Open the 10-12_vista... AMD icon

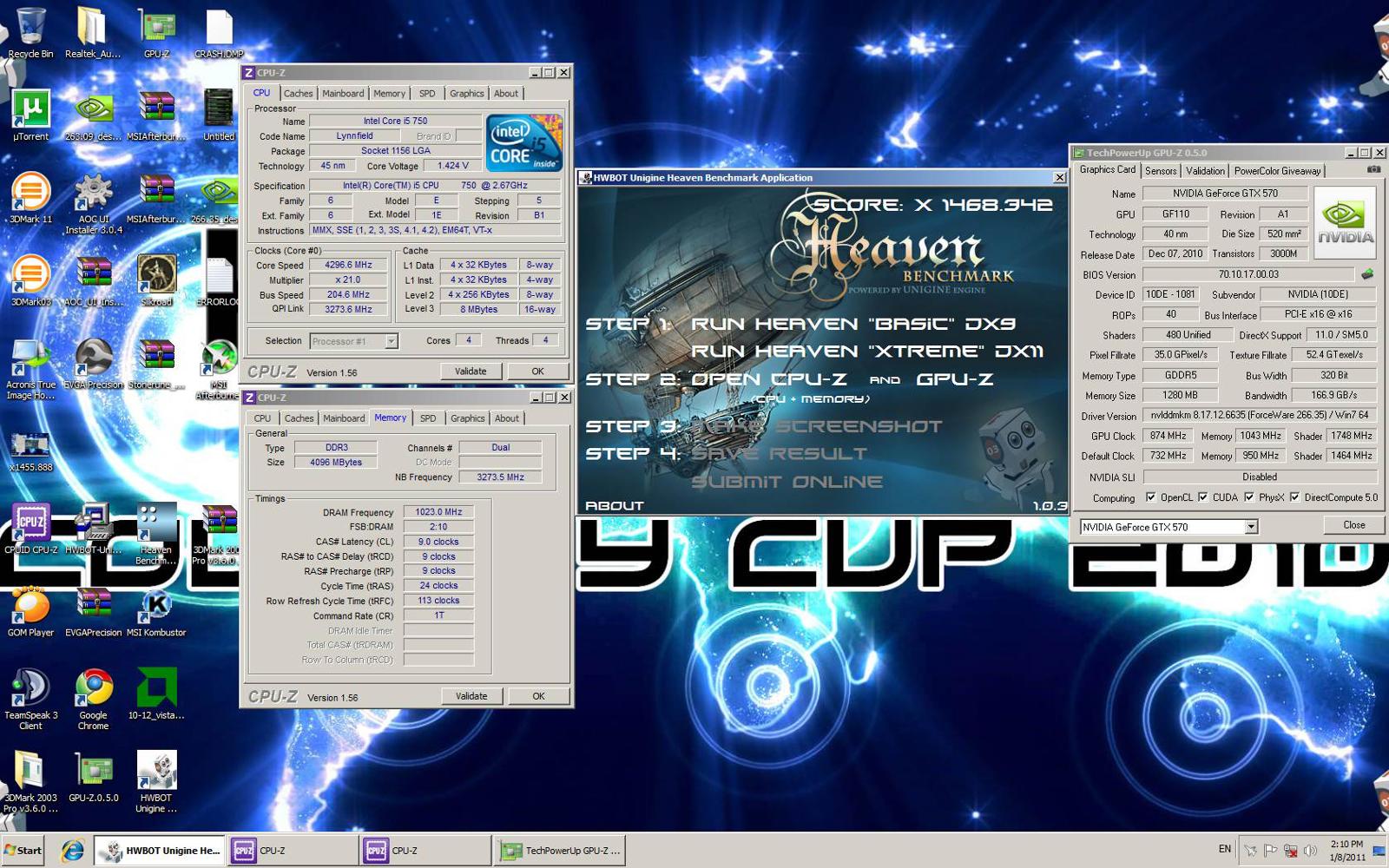[156, 694]
